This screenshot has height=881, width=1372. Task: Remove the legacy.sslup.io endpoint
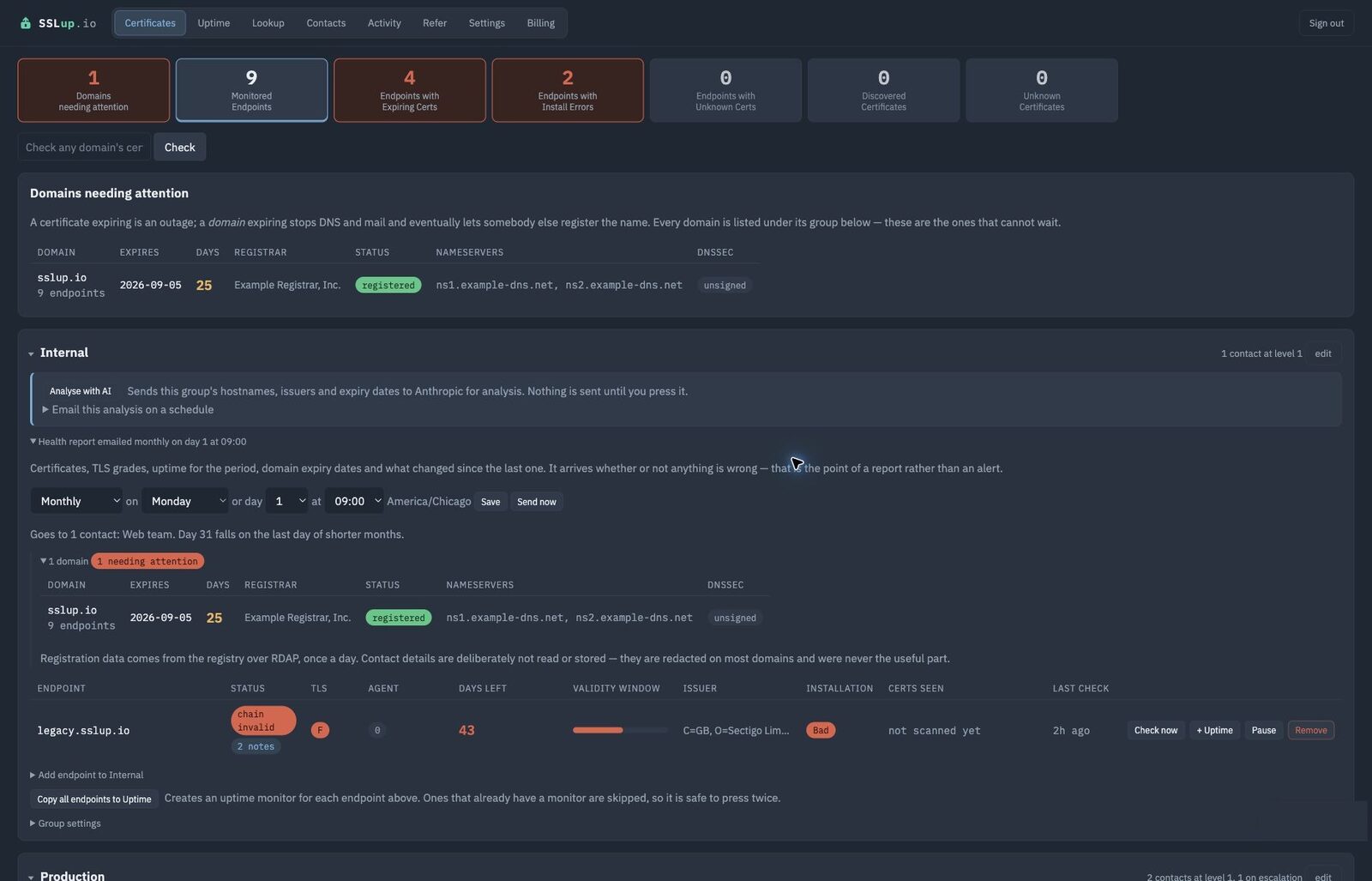1310,730
